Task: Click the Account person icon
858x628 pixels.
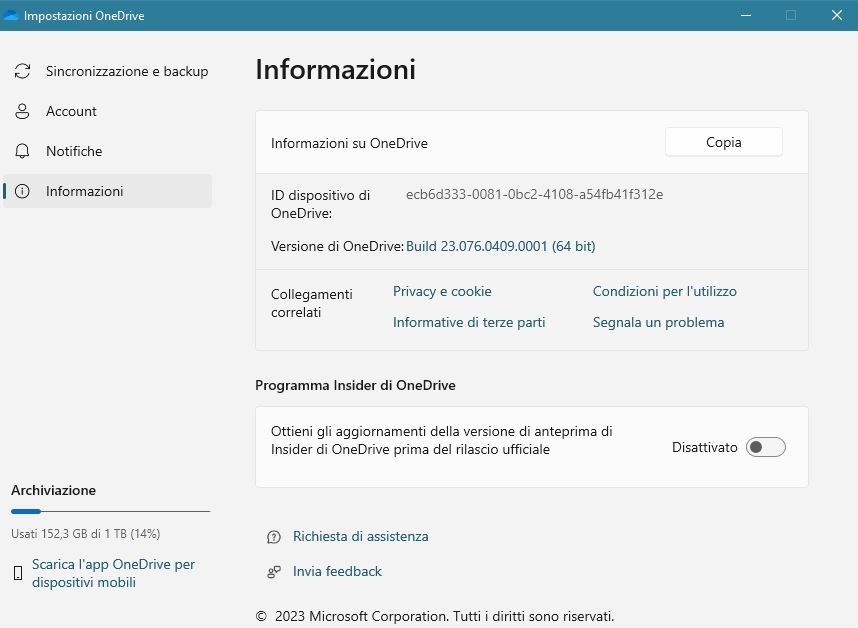Action: pos(22,111)
